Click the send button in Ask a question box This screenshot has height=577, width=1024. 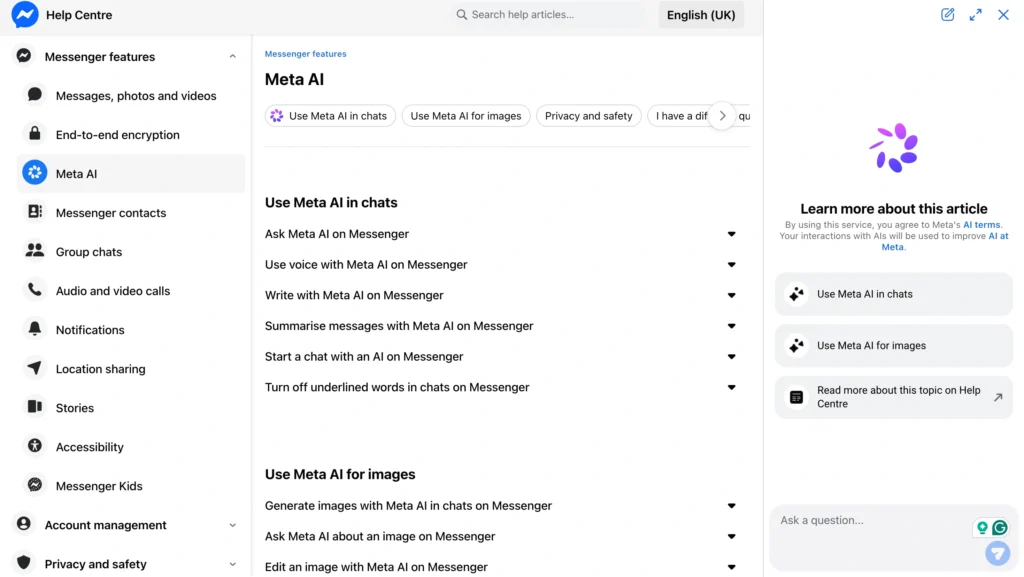[x=997, y=554]
